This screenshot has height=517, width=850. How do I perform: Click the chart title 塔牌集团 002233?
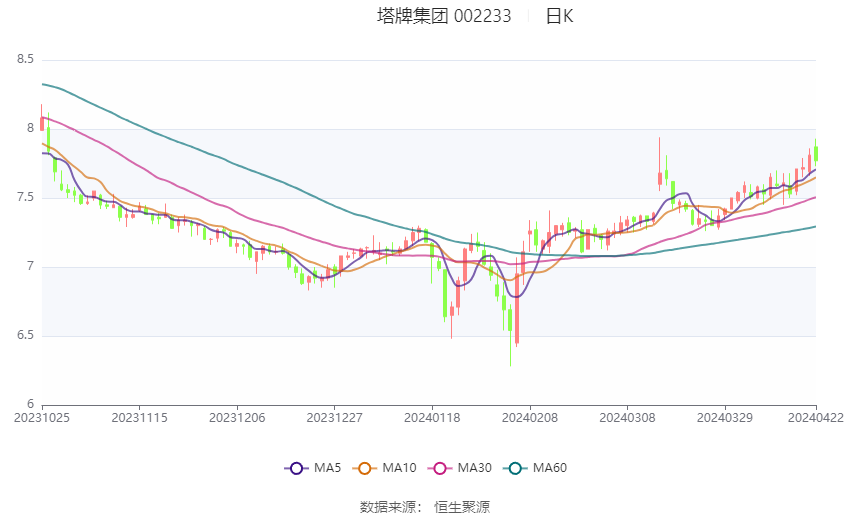[x=444, y=16]
